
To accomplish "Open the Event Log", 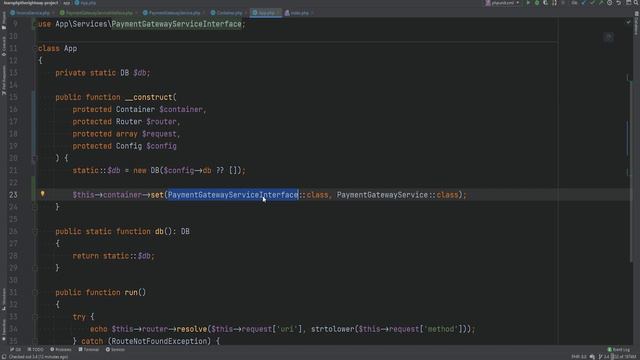I will point(619,350).
